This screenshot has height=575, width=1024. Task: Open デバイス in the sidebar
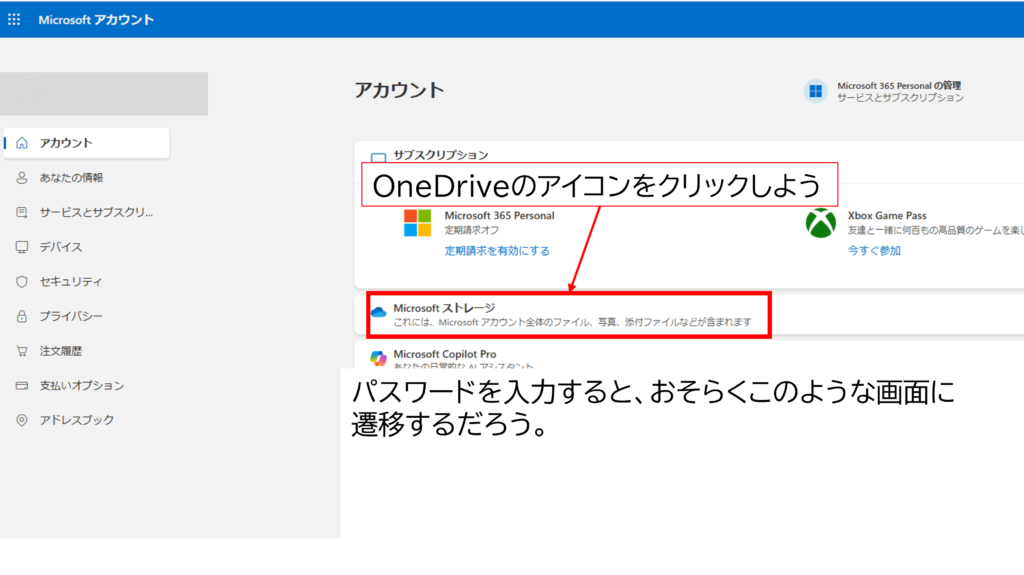point(86,247)
